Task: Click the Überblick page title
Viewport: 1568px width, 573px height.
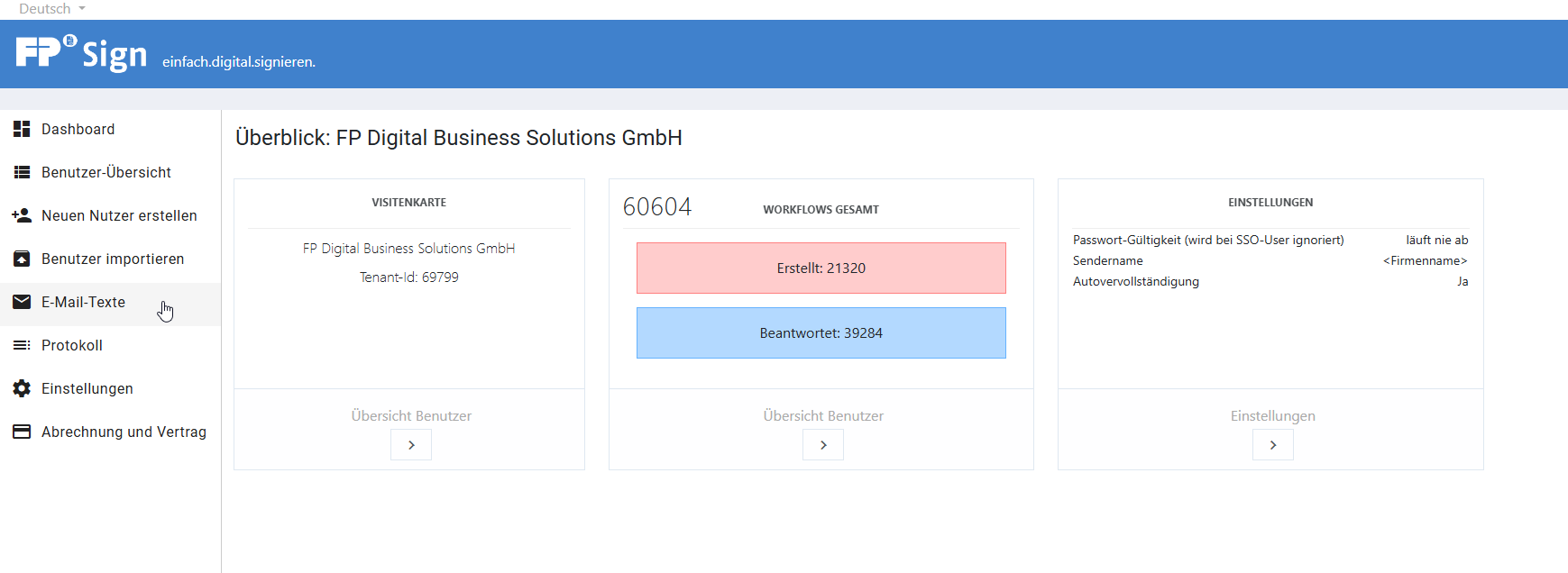Action: point(459,138)
